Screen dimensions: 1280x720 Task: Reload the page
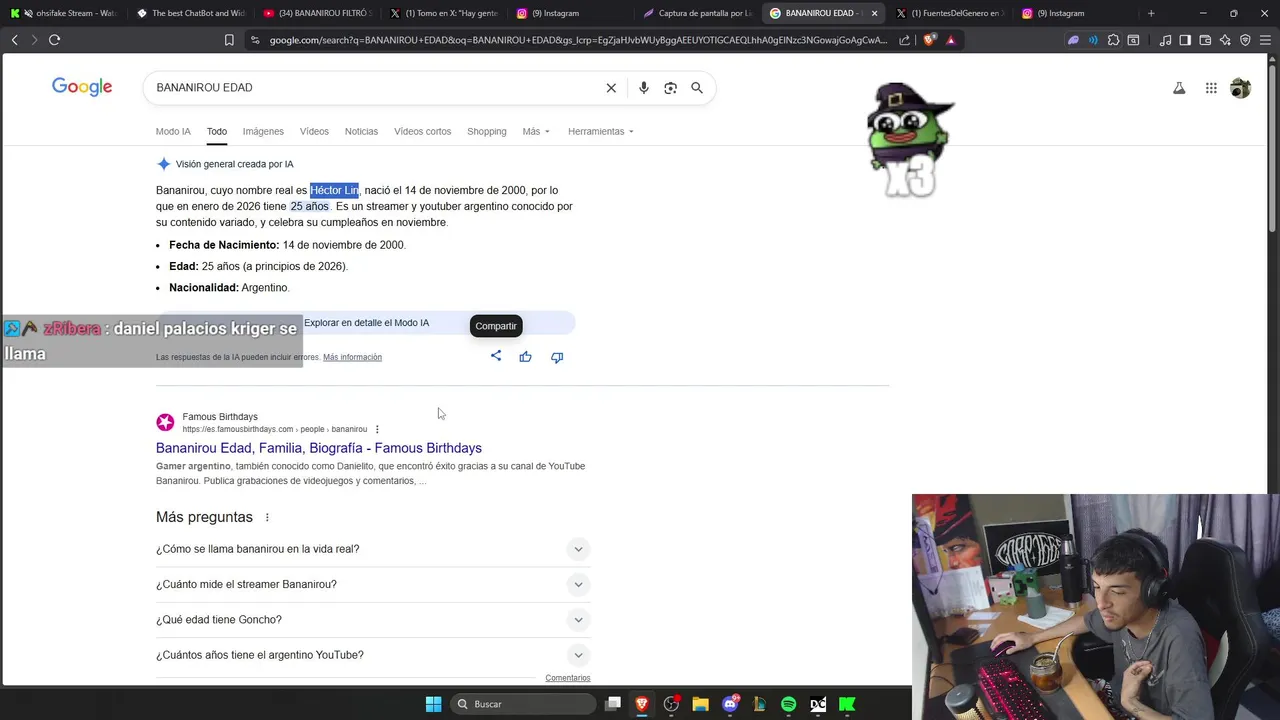pyautogui.click(x=54, y=40)
